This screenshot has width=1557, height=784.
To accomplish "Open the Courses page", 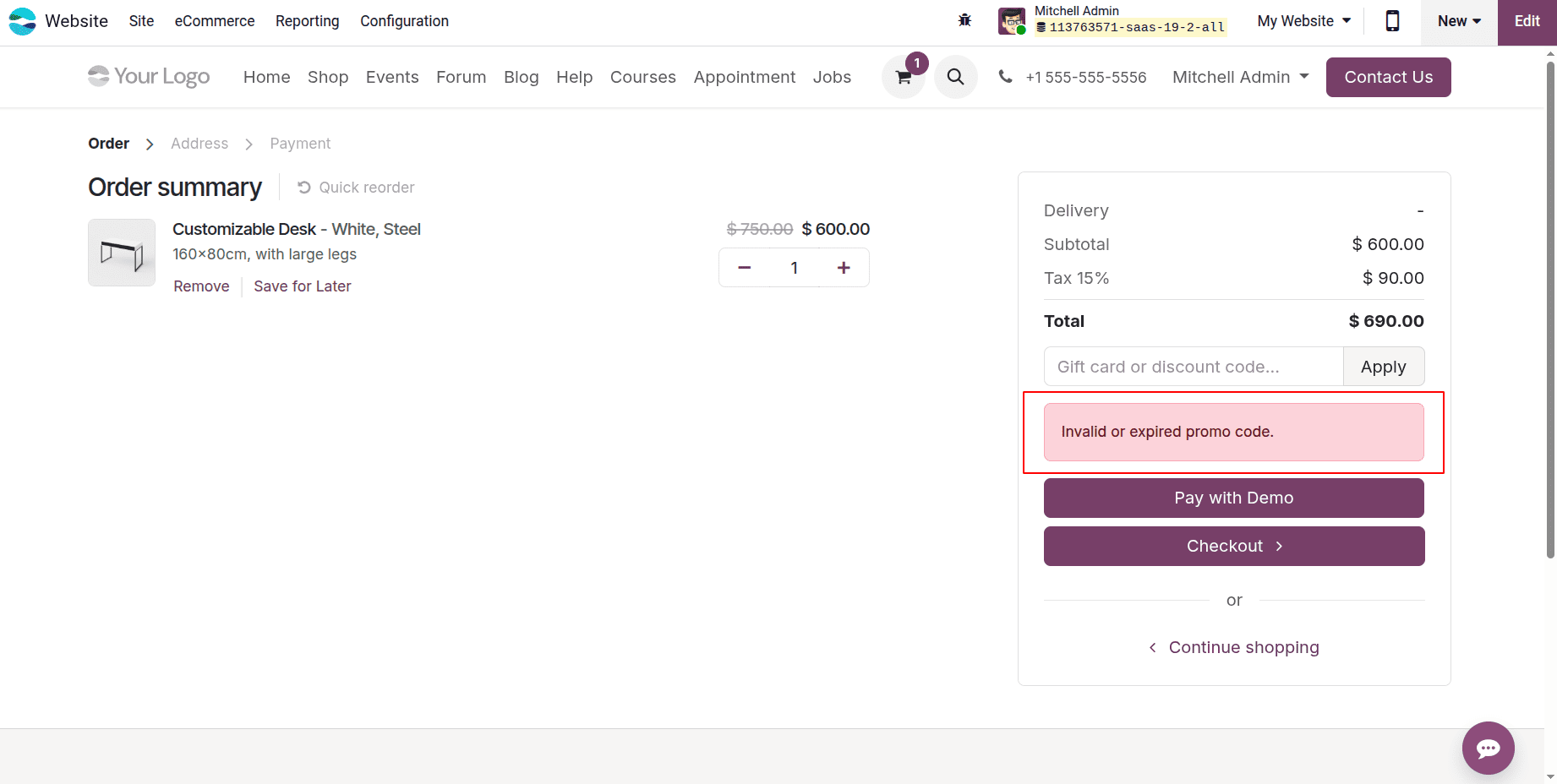I will (x=642, y=77).
